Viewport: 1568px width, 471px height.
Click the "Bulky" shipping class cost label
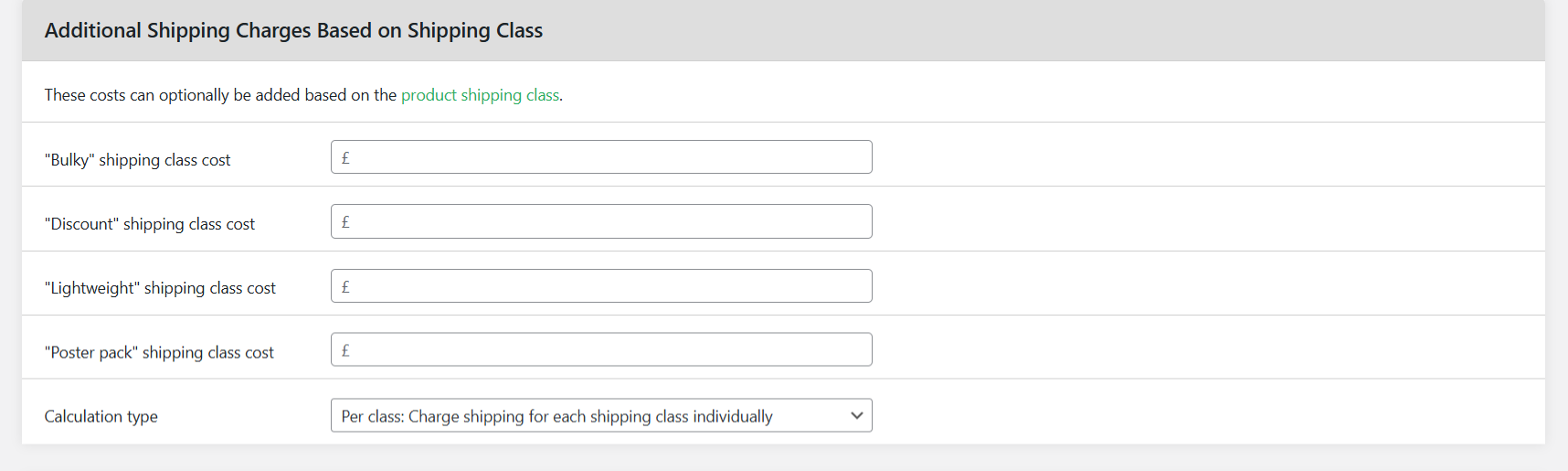(x=137, y=160)
